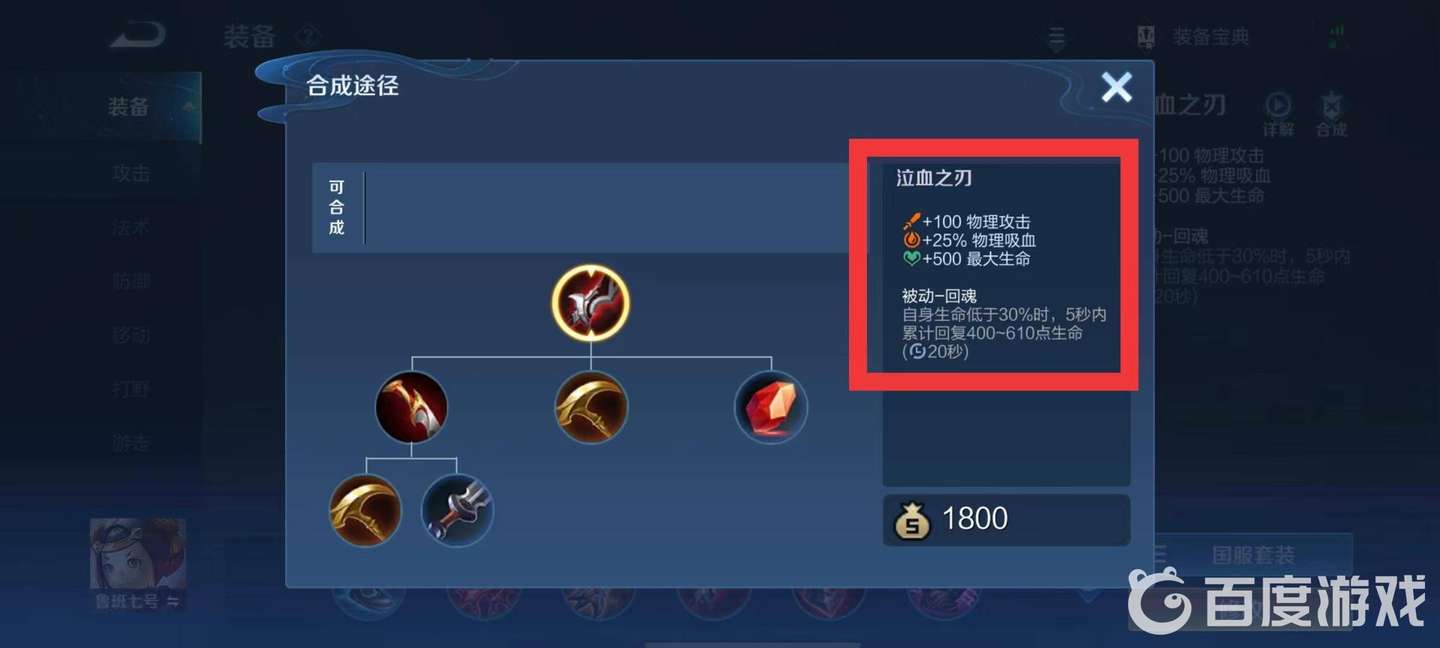Open the 详解 detail play button

1278,114
